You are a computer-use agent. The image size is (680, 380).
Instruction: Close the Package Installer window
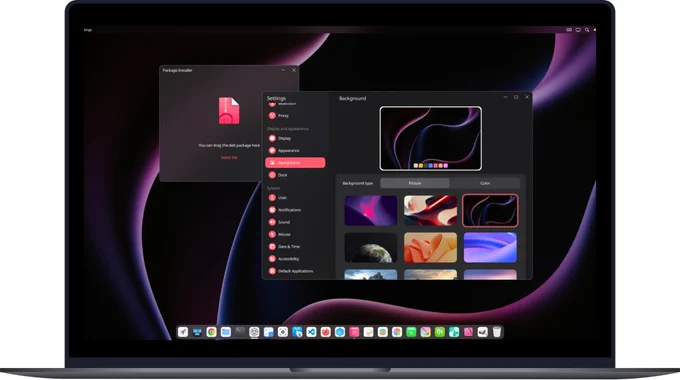(x=294, y=70)
